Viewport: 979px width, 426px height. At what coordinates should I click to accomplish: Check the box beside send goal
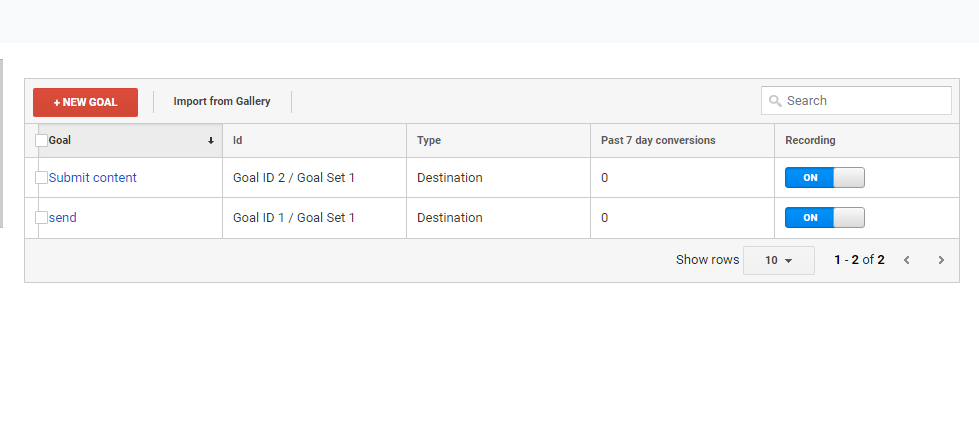tap(41, 218)
